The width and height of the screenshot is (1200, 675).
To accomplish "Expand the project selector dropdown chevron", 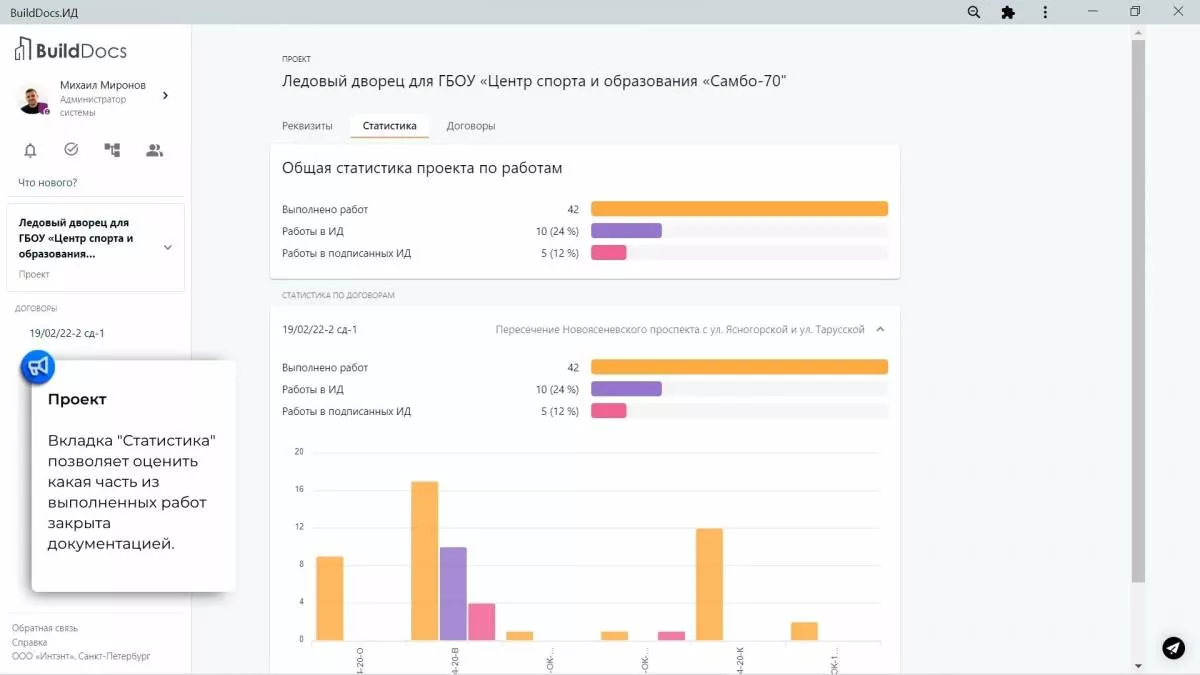I will click(167, 247).
